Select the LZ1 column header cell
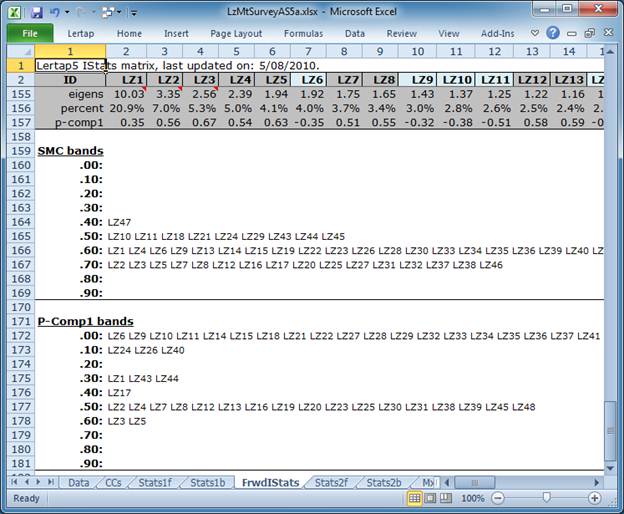The image size is (624, 514). [x=131, y=79]
